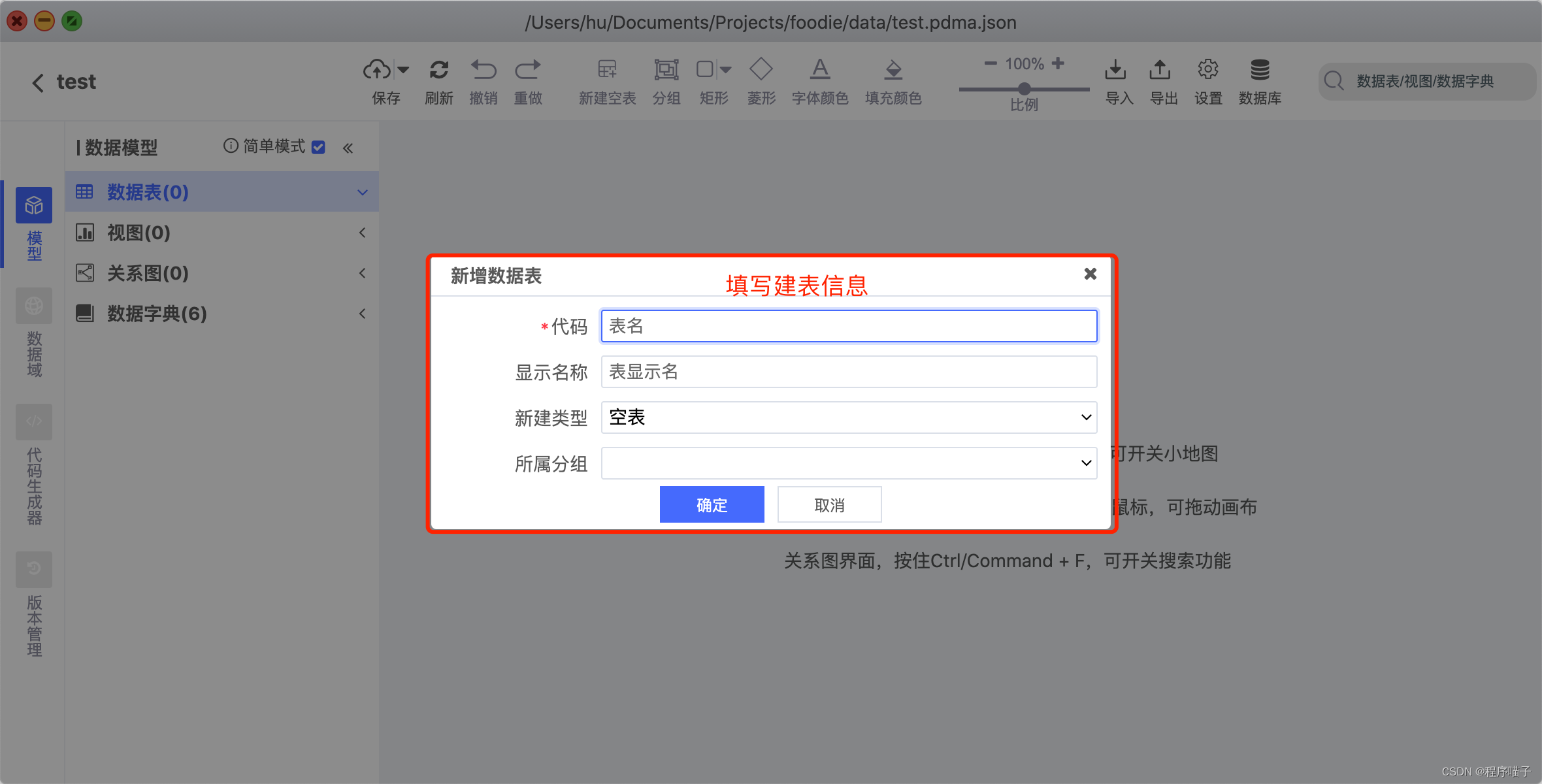This screenshot has width=1542, height=784.
Task: Collapse the data model panel
Action: 348,148
